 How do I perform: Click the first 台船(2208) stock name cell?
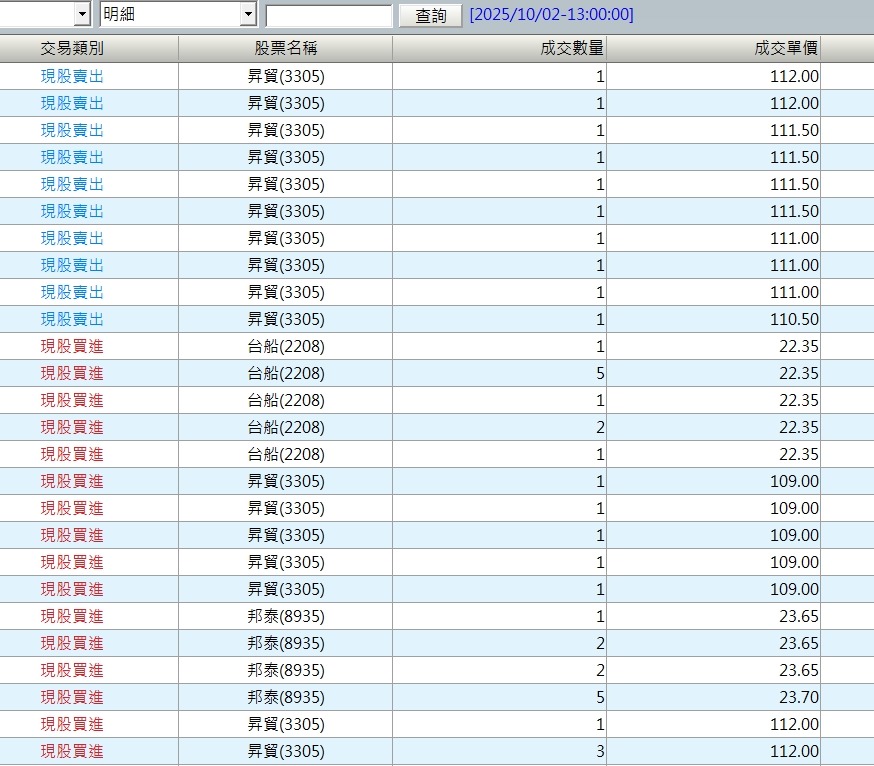pyautogui.click(x=285, y=346)
